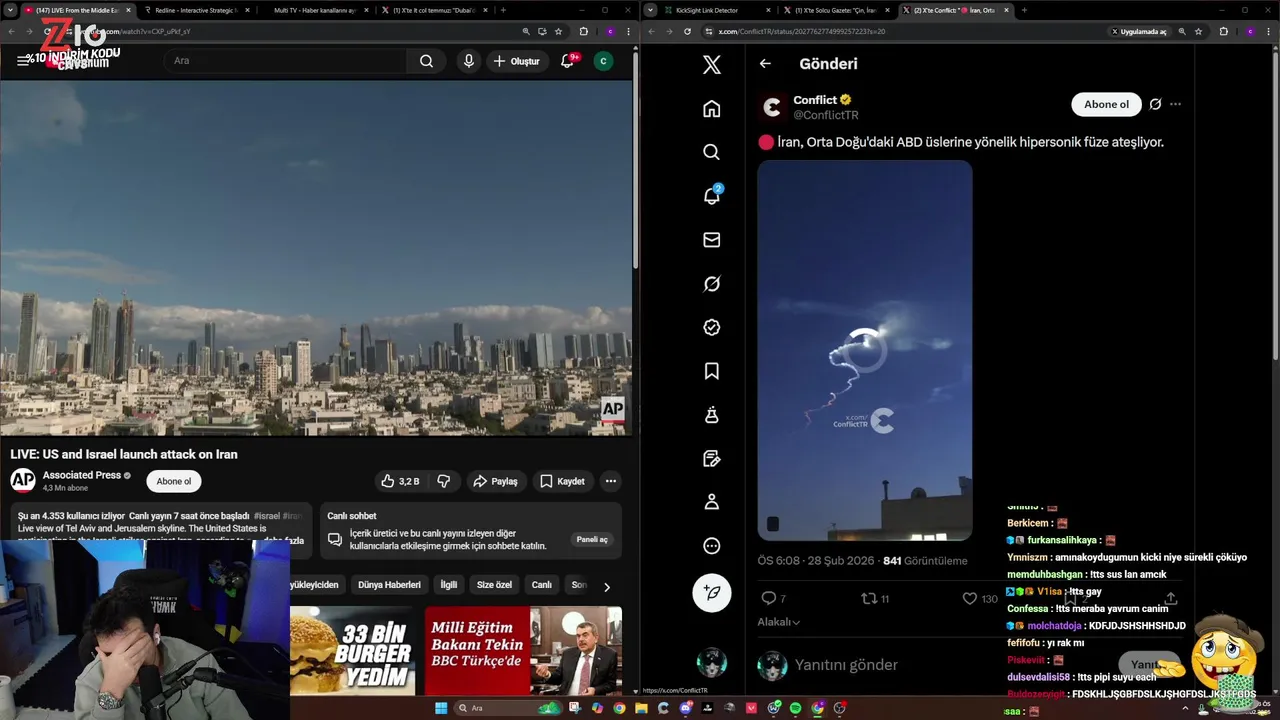
Task: Click the repost icon showing 11
Action: coord(869,598)
